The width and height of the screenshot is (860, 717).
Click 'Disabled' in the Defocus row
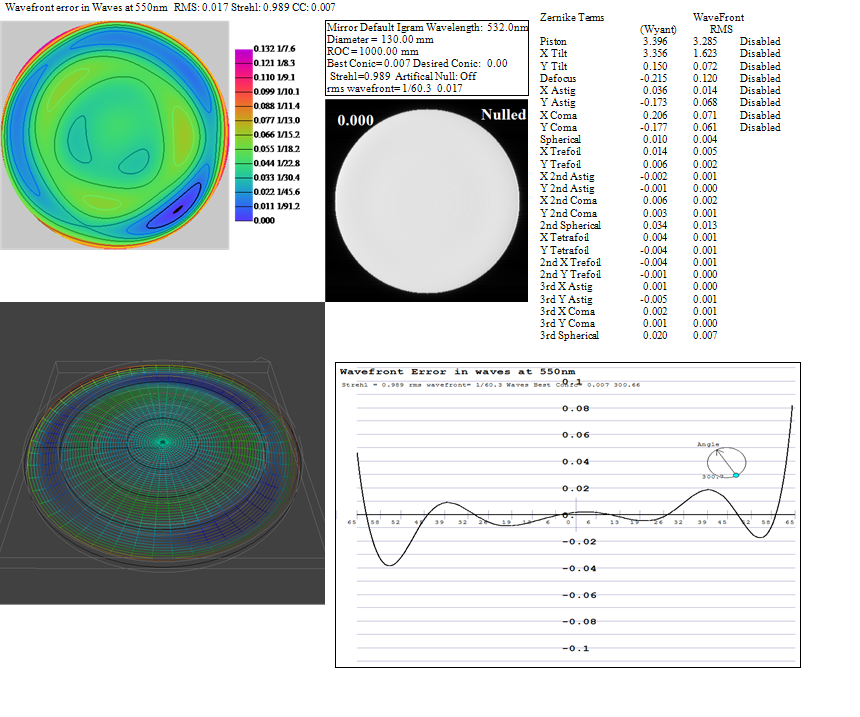[760, 78]
